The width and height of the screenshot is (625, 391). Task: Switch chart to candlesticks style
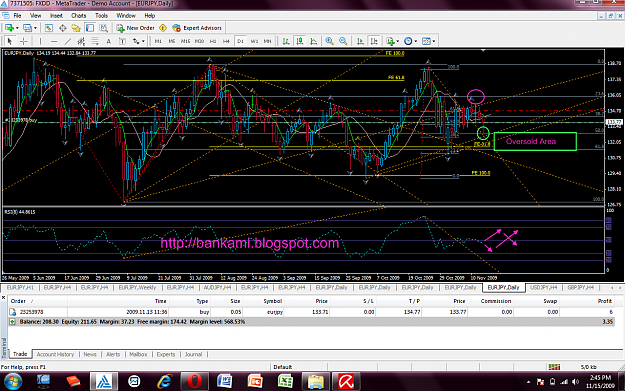pos(300,41)
